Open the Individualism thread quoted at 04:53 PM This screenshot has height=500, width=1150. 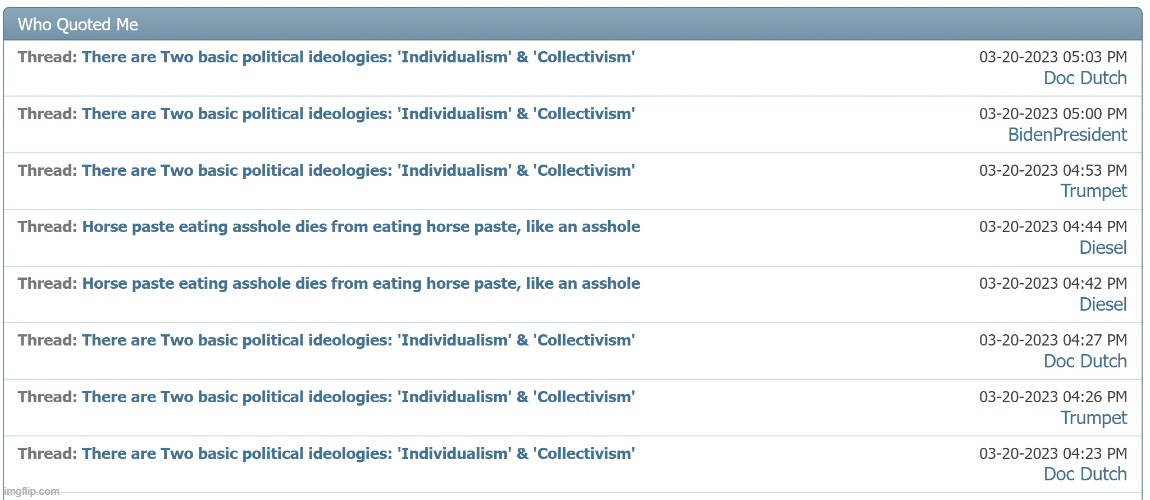coord(357,170)
